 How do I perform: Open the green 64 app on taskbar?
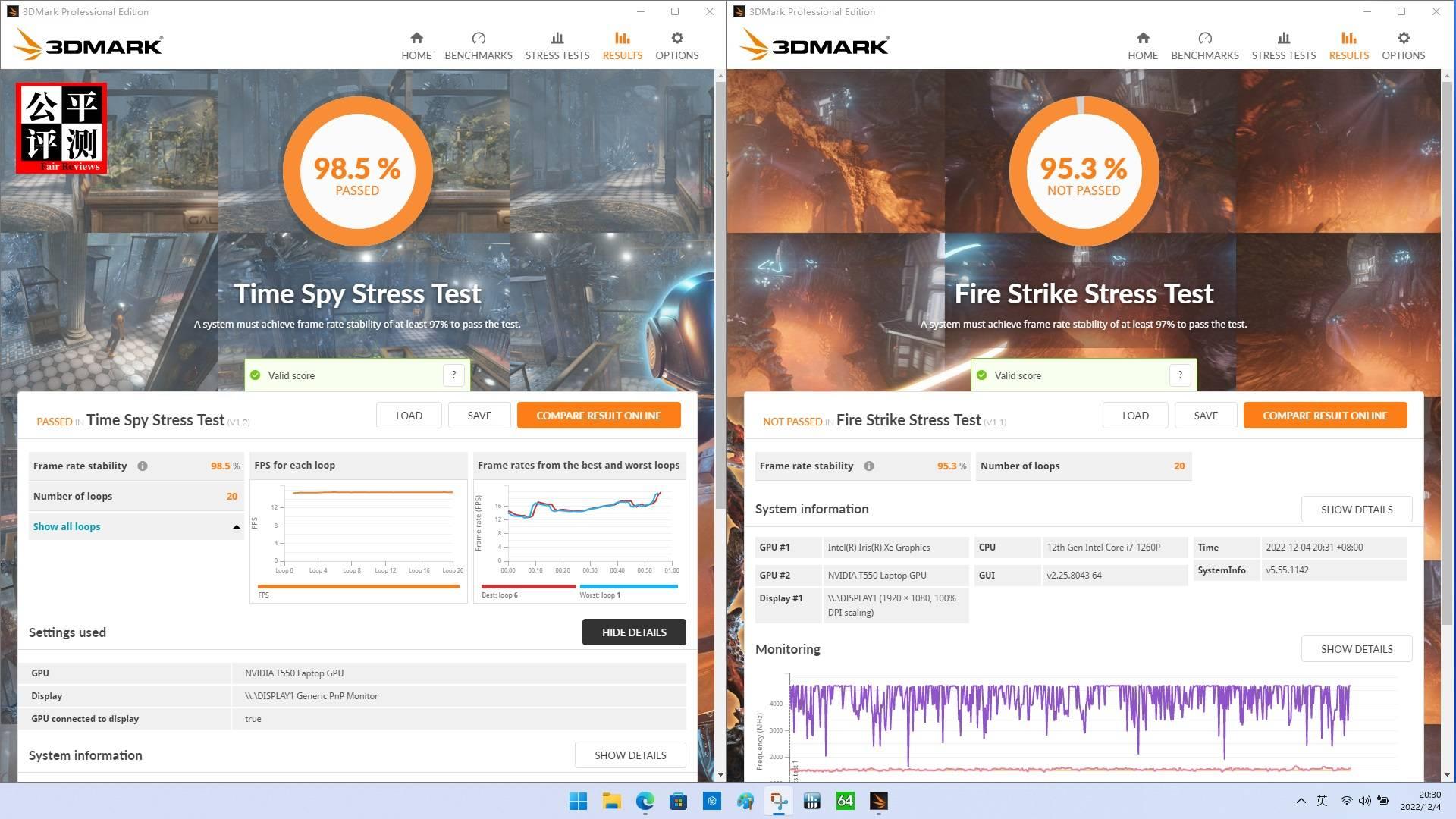pyautogui.click(x=845, y=801)
